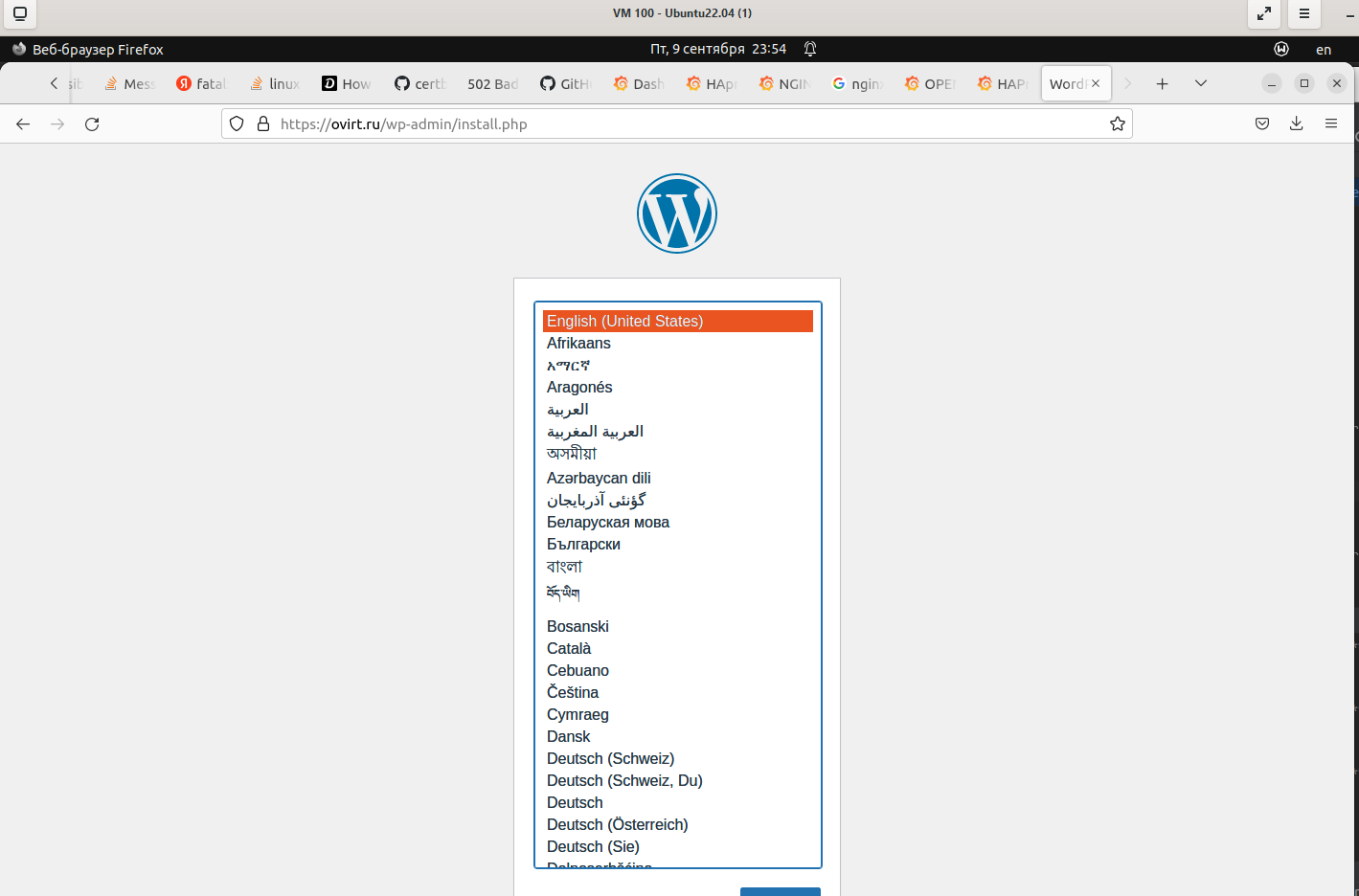The width and height of the screenshot is (1359, 896).
Task: Select Dansk language
Action: click(x=678, y=736)
